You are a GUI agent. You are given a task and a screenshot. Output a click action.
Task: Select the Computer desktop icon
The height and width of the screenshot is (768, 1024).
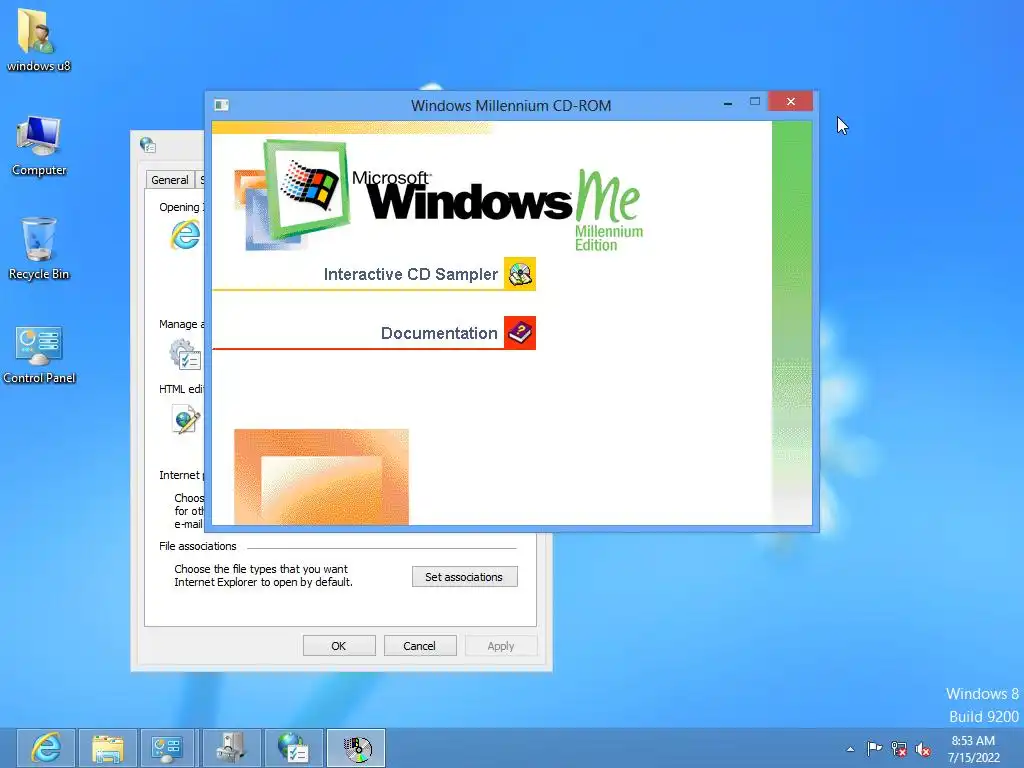tap(39, 146)
